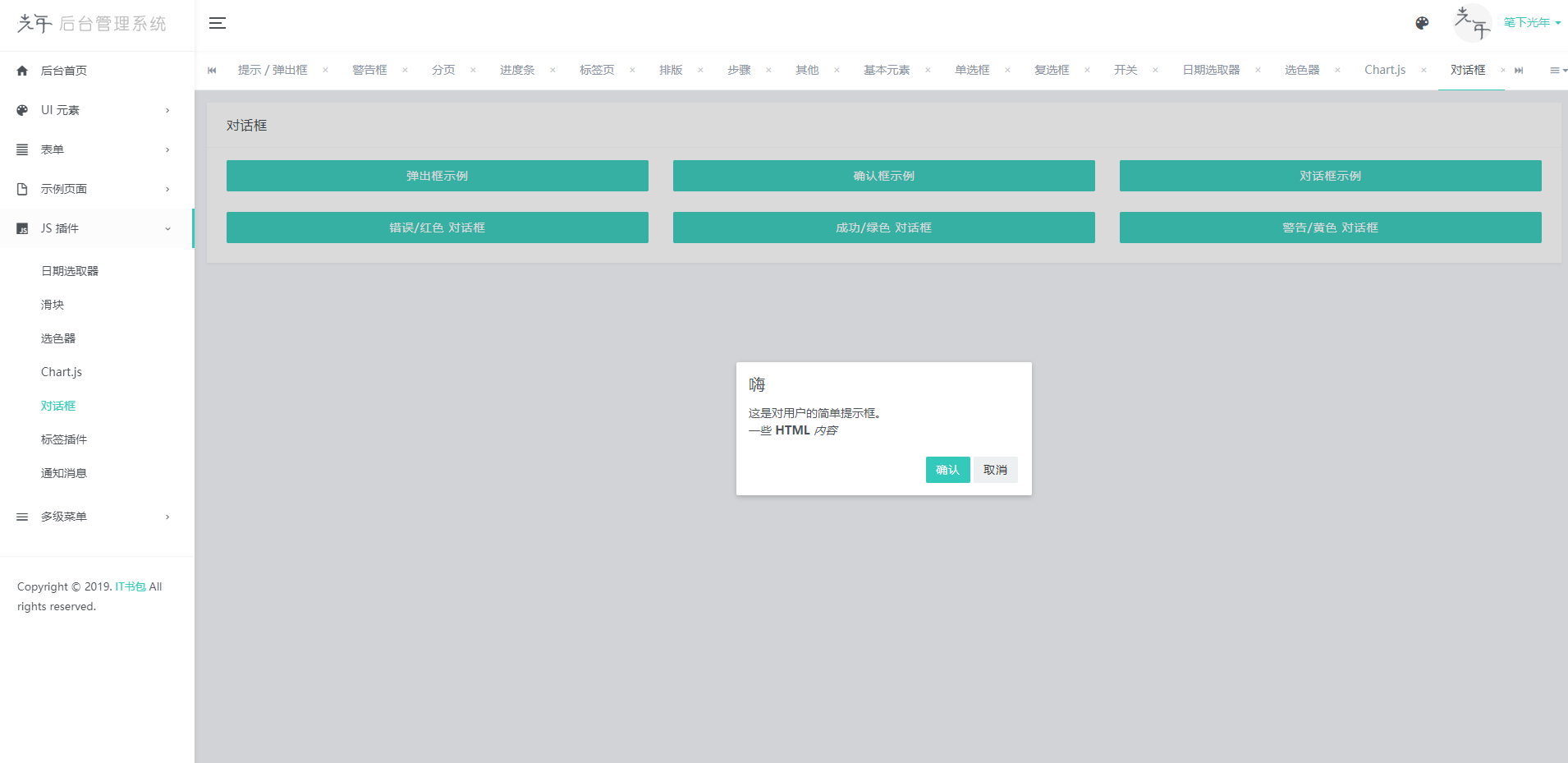The image size is (1568, 763).
Task: Expand the 多级菜单 menu chevron
Action: [167, 517]
